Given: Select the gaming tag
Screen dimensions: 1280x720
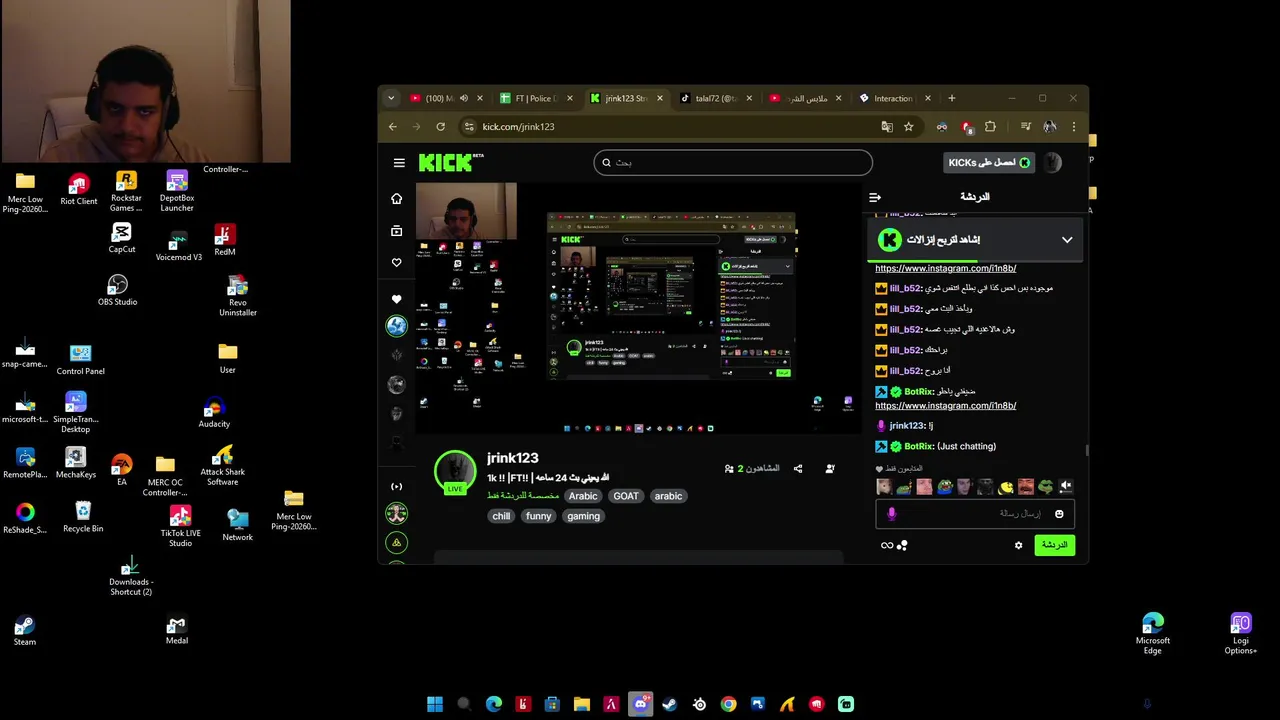Looking at the screenshot, I should [583, 516].
